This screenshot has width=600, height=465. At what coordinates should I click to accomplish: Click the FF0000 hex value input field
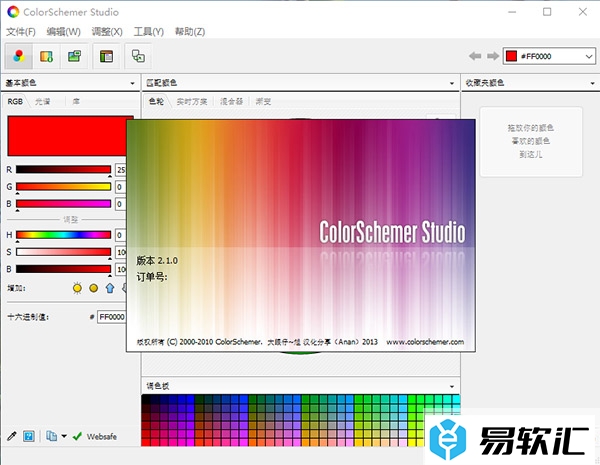click(112, 317)
